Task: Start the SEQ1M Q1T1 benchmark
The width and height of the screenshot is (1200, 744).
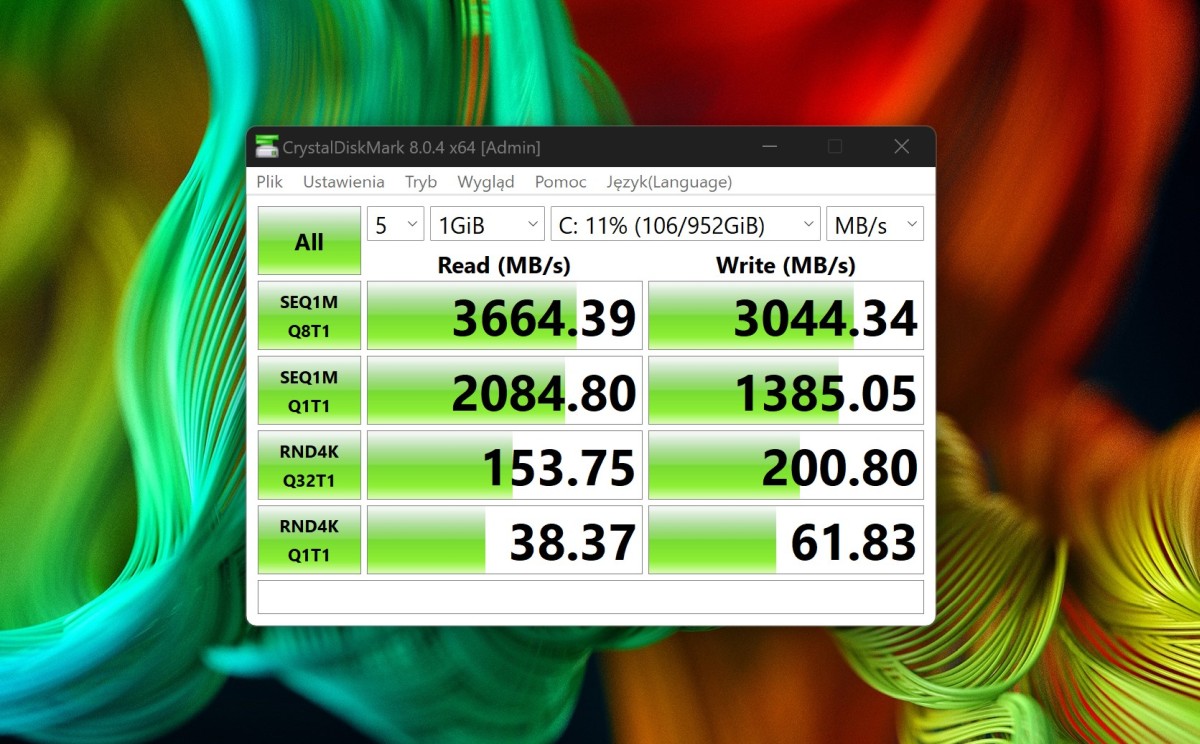Action: tap(309, 391)
